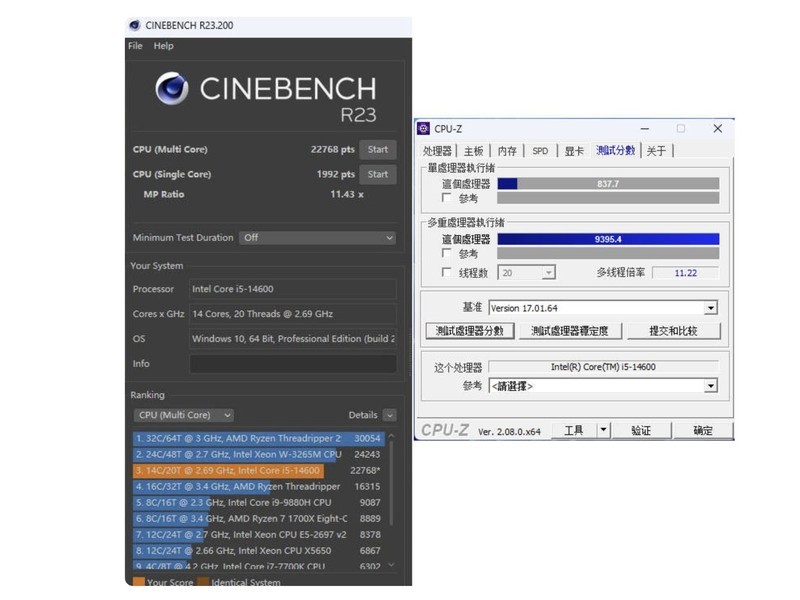Open the 工具 dropdown arrow
Image resolution: width=800 pixels, height=600 pixels.
click(603, 431)
